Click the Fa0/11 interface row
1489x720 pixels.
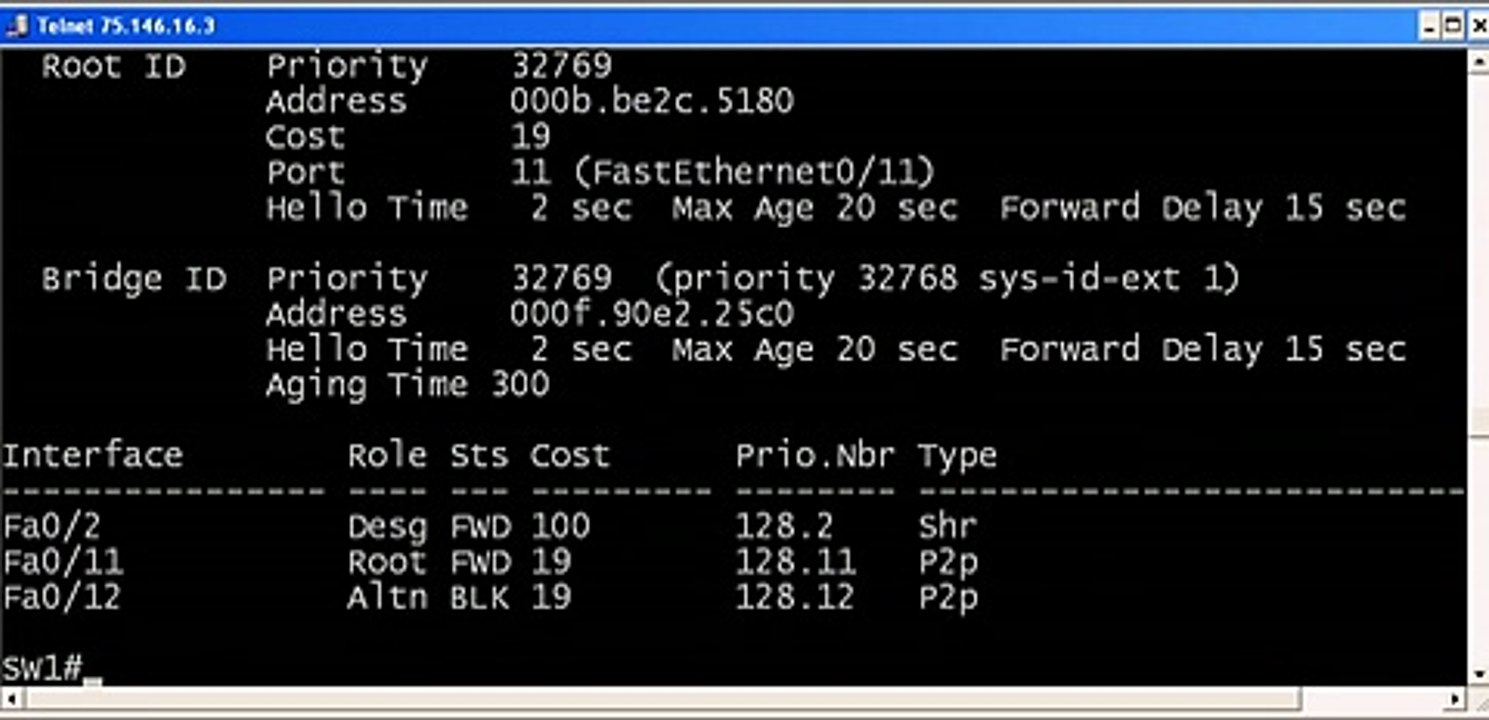point(490,561)
